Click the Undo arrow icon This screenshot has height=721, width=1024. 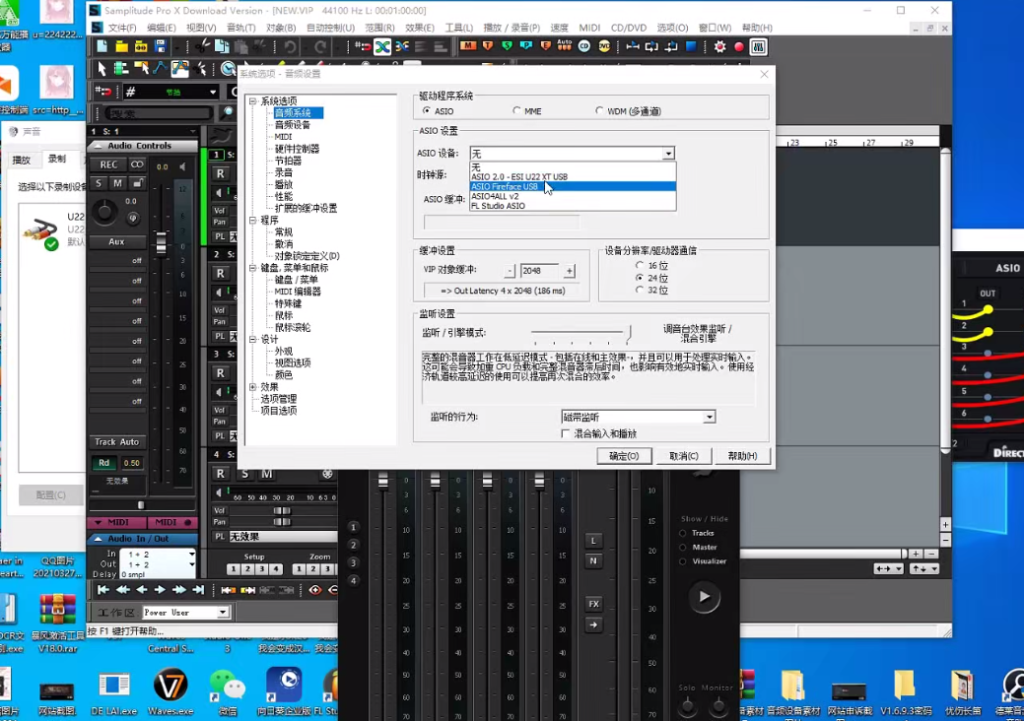[291, 46]
